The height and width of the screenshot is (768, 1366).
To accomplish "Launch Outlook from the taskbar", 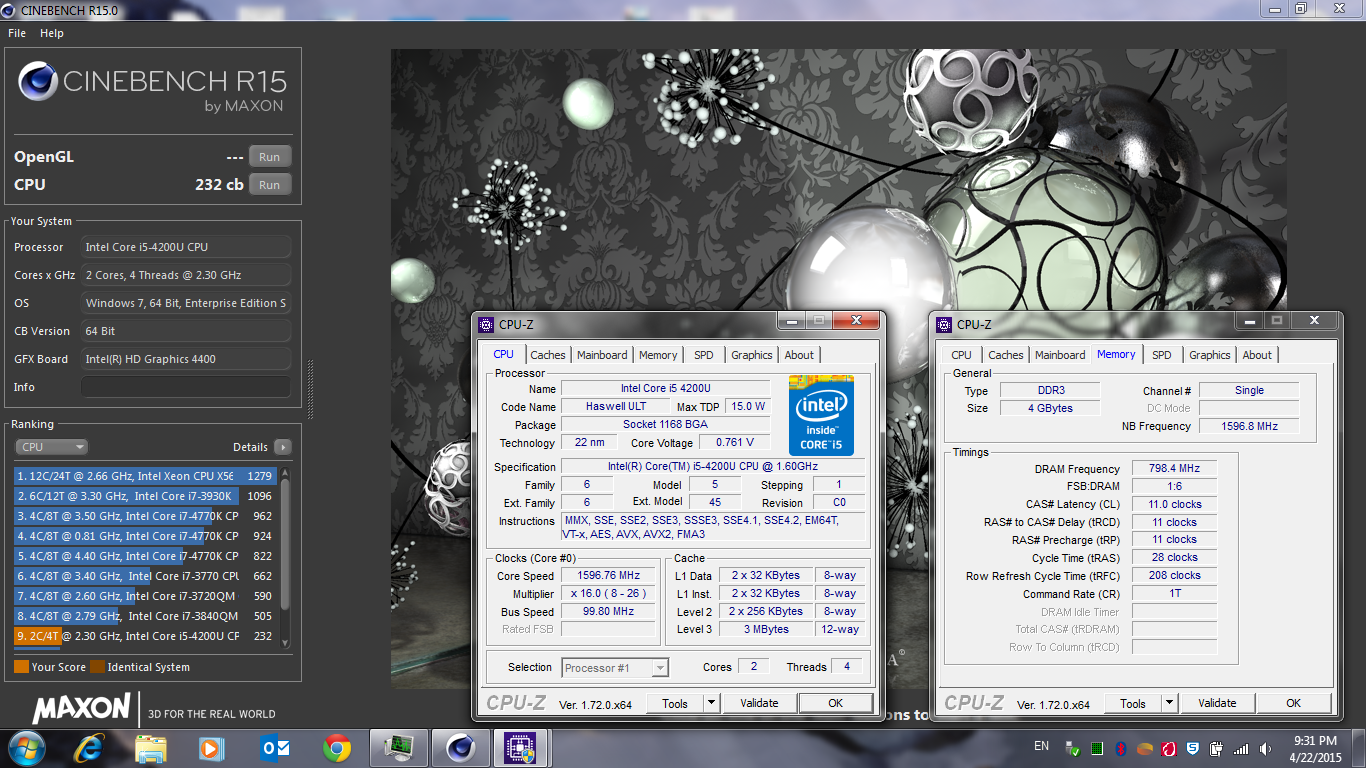I will [273, 748].
